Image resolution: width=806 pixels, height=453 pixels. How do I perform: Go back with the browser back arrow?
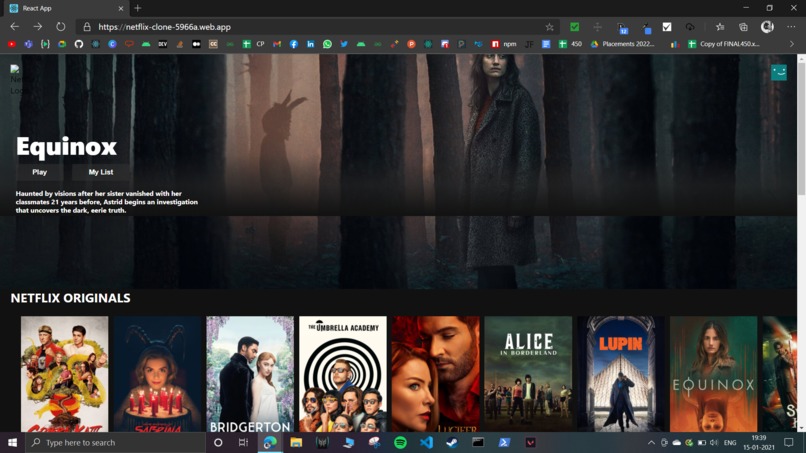coord(14,27)
